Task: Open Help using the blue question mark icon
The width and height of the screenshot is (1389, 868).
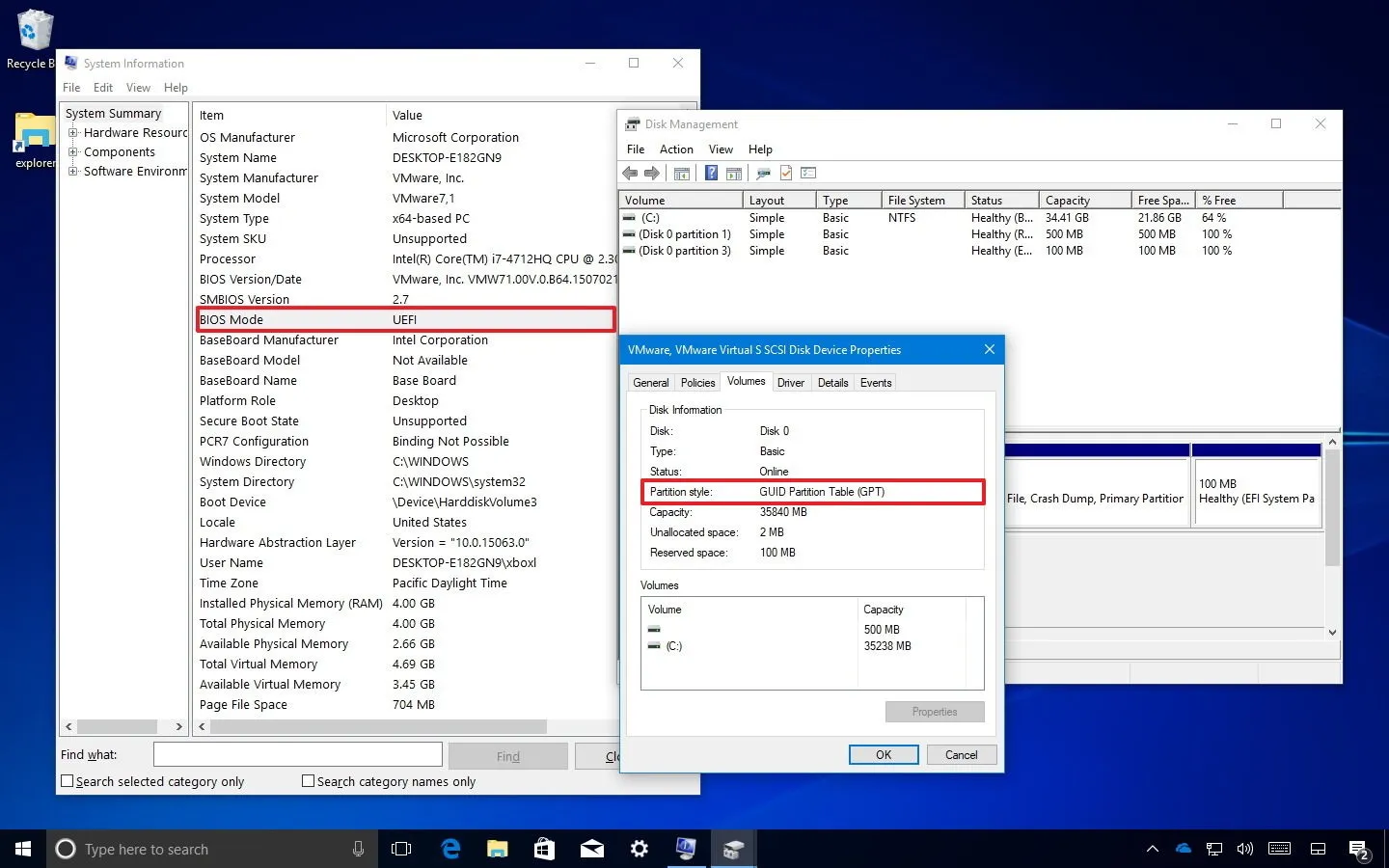Action: [711, 173]
